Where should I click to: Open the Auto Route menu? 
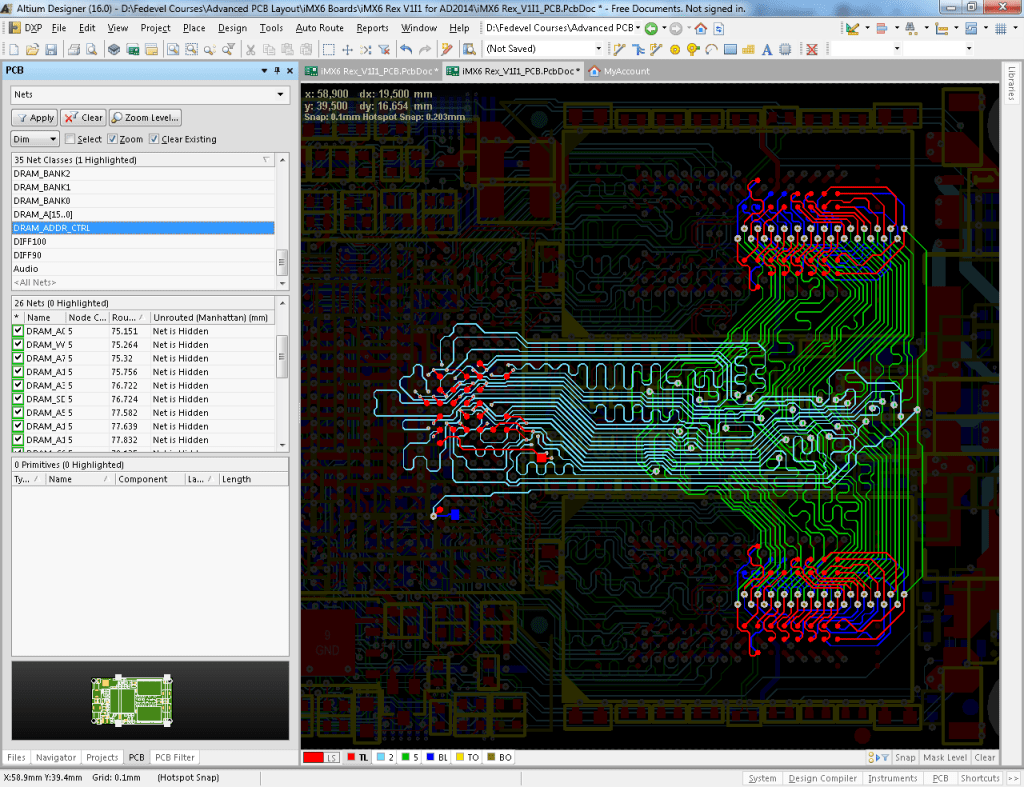tap(319, 28)
